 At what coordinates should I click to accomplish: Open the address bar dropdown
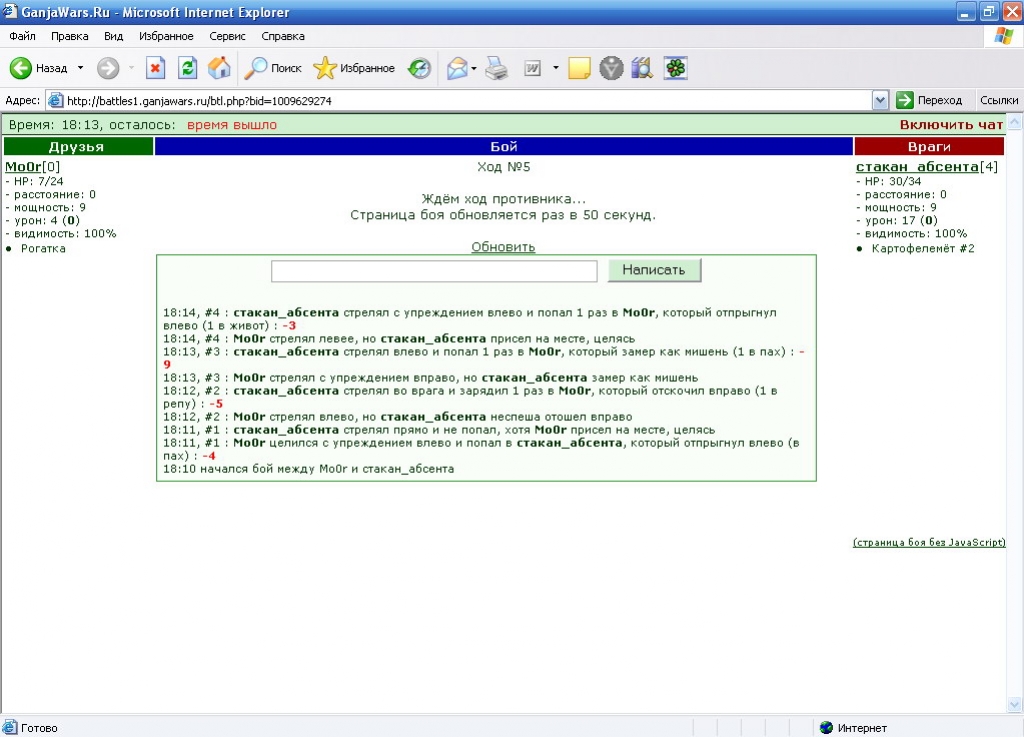[880, 101]
